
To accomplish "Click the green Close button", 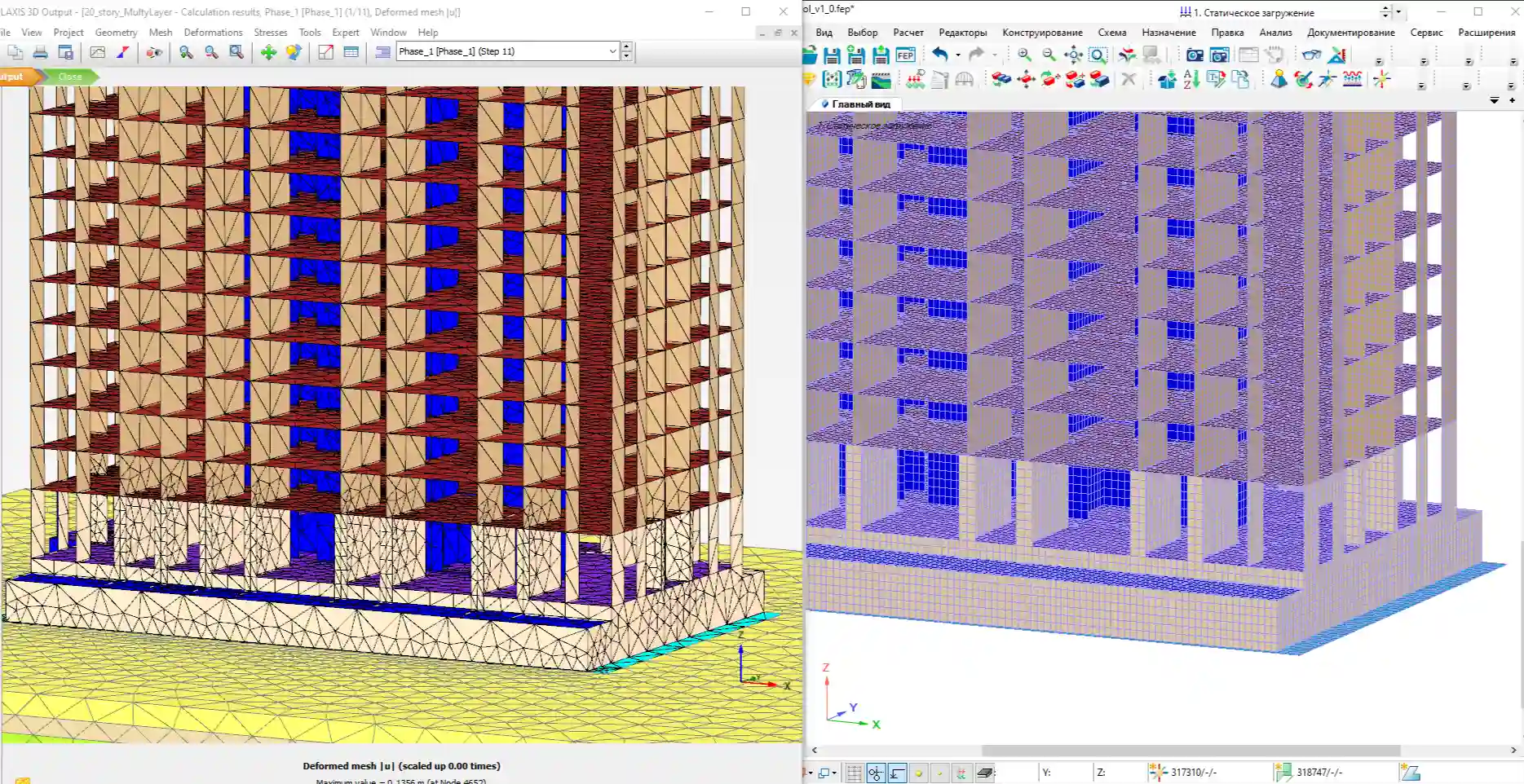I will [70, 76].
